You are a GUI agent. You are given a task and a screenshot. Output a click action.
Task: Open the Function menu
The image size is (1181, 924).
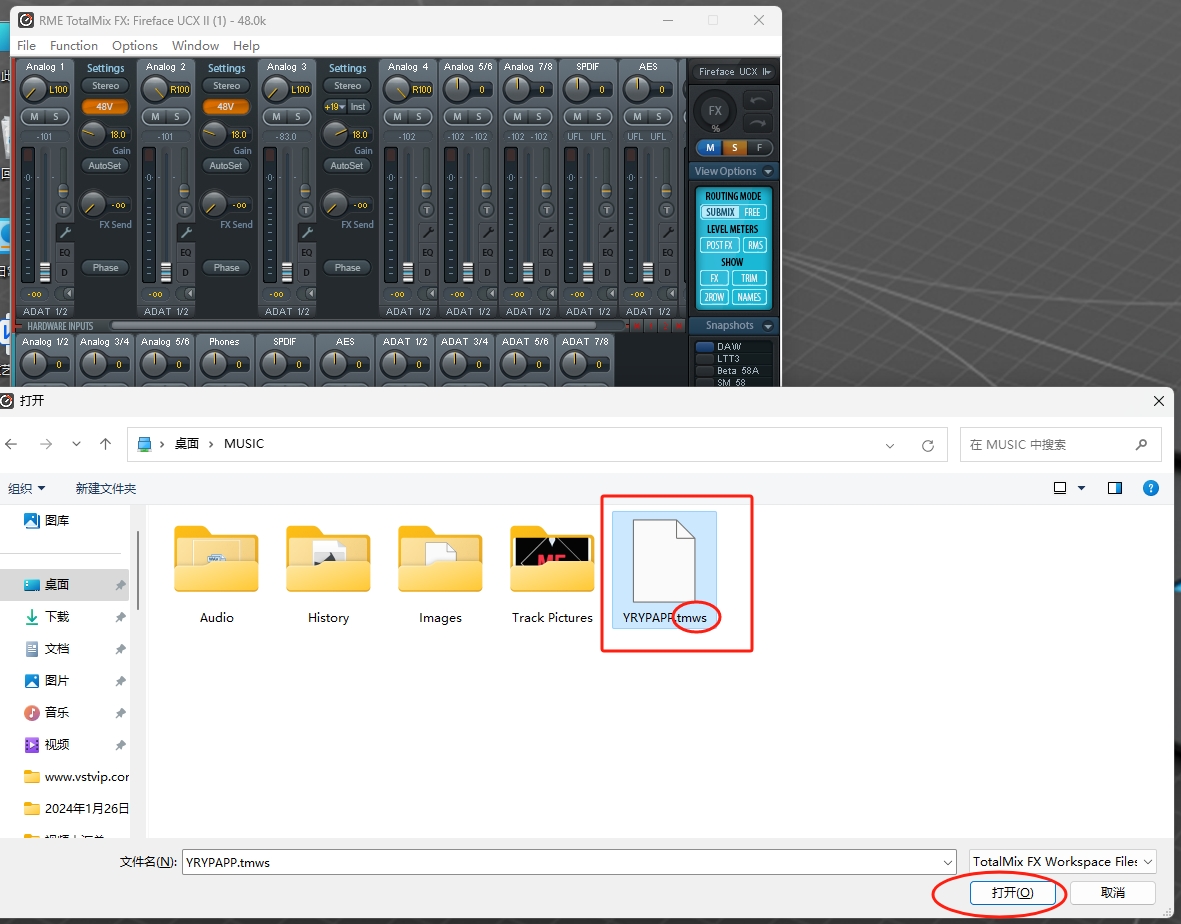click(74, 46)
